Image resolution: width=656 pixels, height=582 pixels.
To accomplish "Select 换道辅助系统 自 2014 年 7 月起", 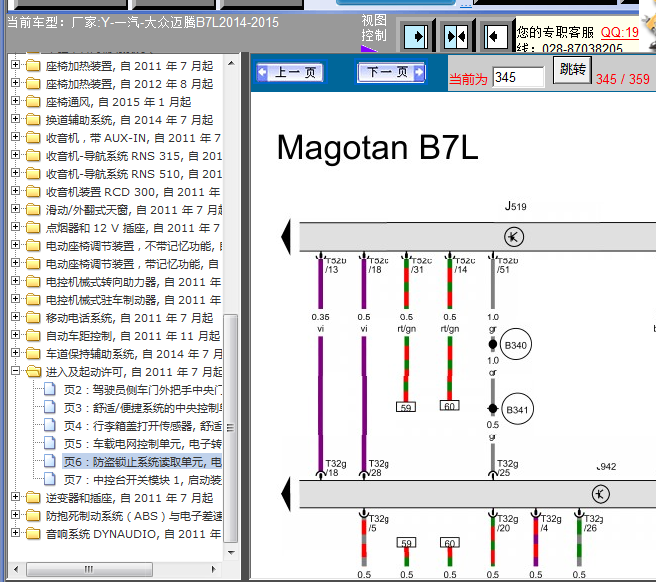I will point(129,120).
